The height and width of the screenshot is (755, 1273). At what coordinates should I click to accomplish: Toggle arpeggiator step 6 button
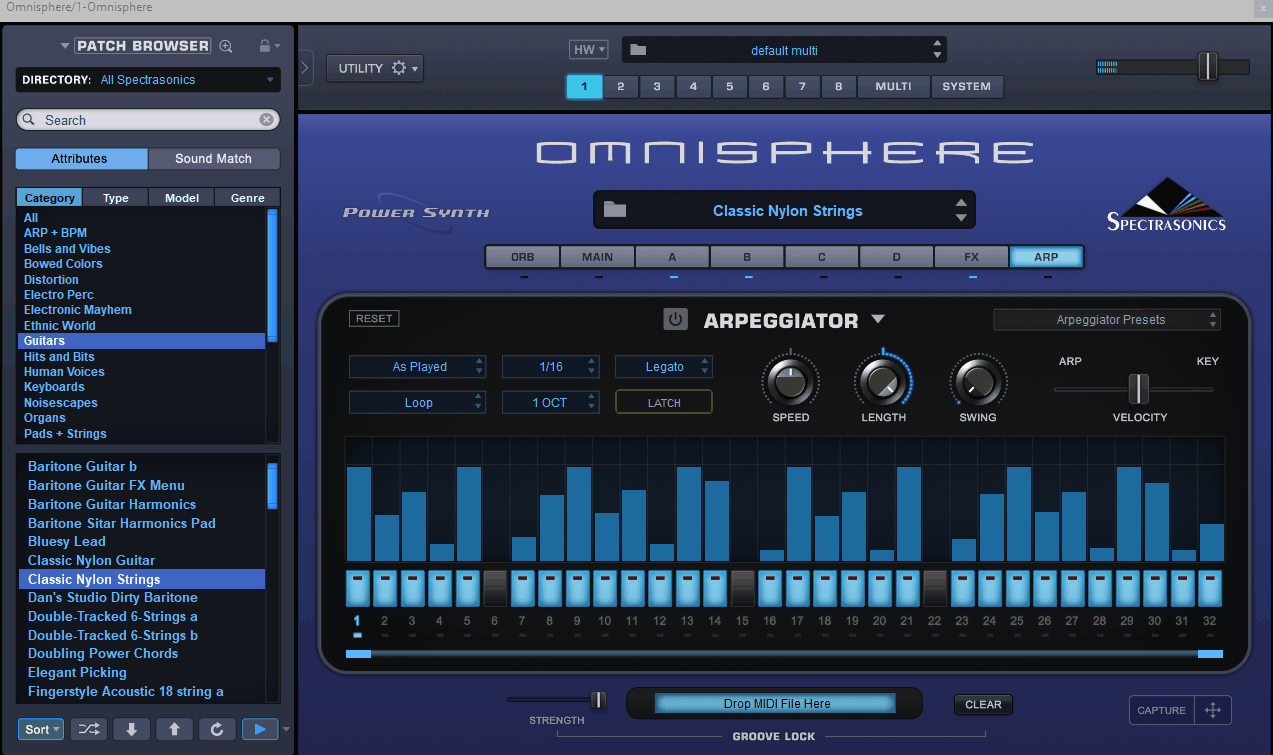(495, 588)
